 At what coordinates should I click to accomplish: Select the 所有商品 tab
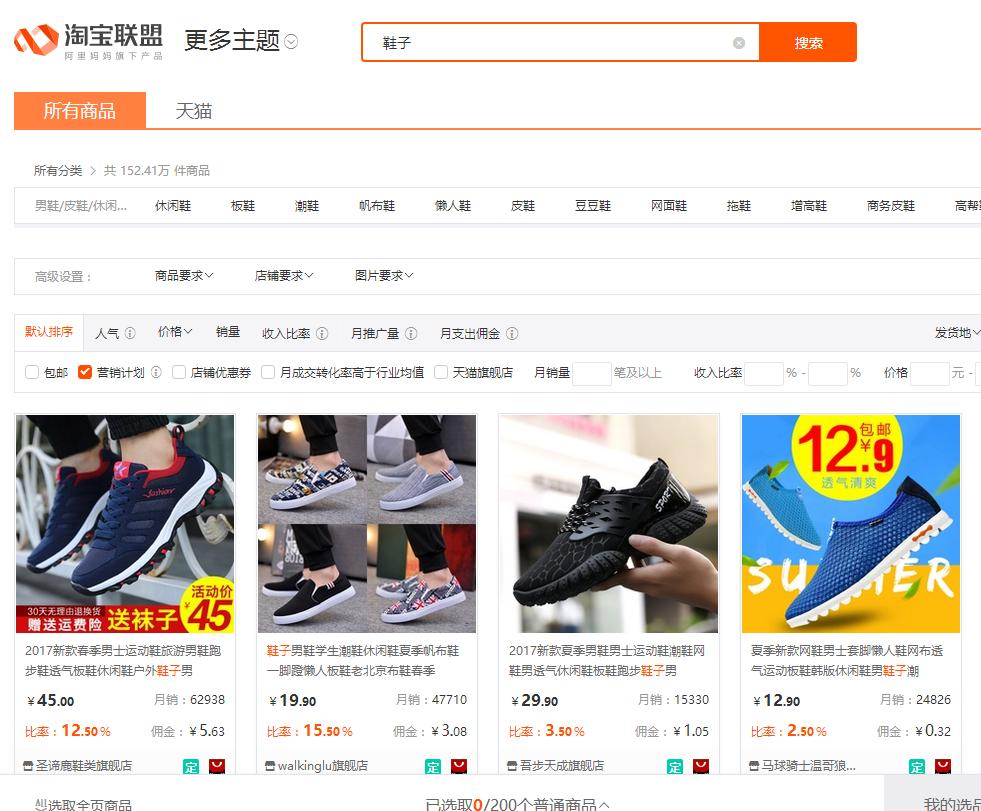(79, 110)
